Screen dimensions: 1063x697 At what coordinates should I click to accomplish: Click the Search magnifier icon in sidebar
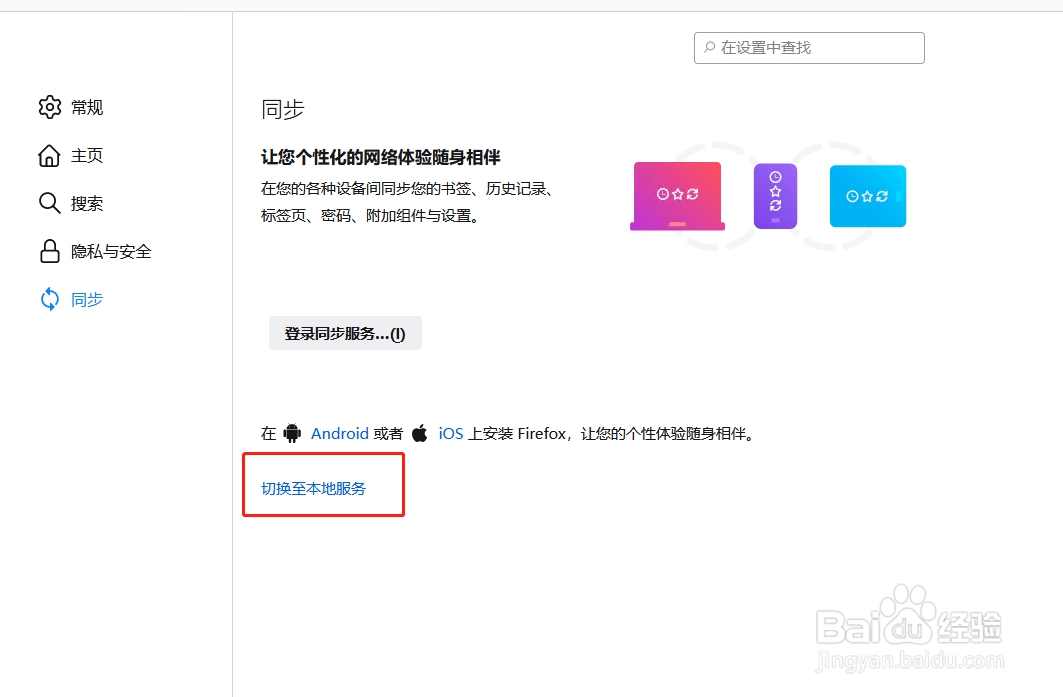[49, 203]
